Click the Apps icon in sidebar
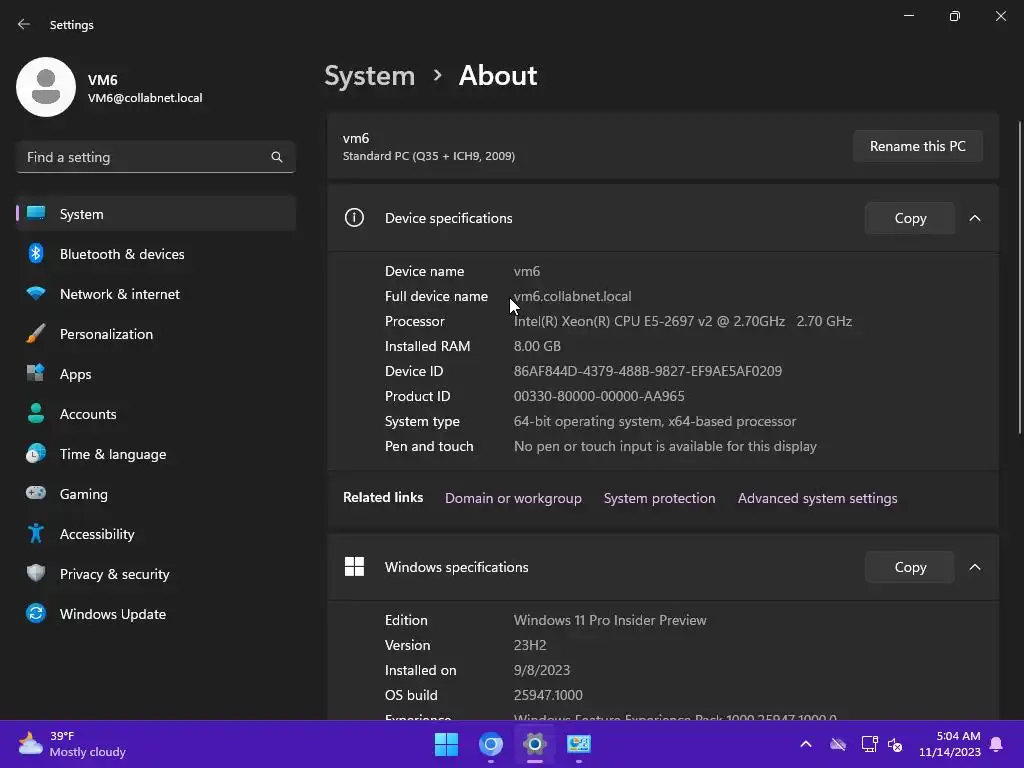Image resolution: width=1024 pixels, height=768 pixels. pyautogui.click(x=36, y=374)
